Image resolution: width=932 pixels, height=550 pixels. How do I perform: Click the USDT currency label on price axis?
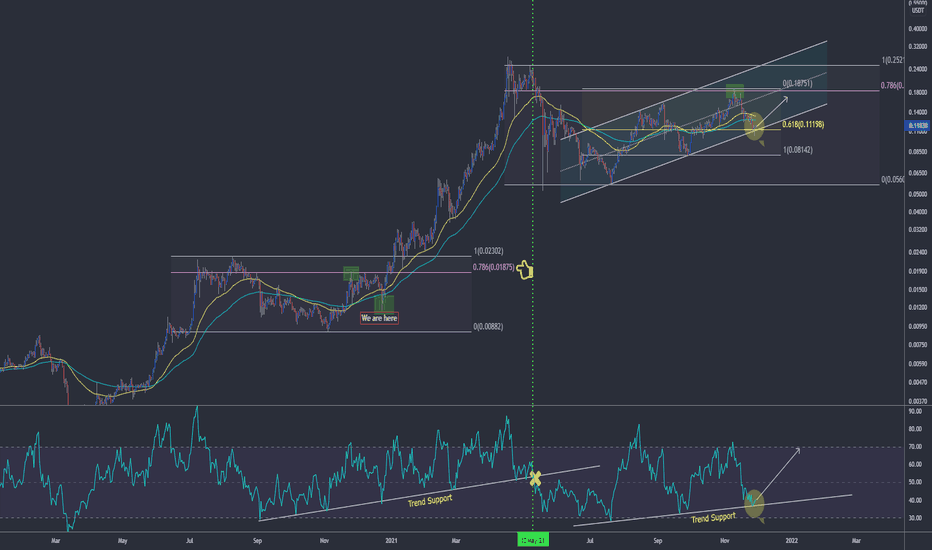pos(918,11)
